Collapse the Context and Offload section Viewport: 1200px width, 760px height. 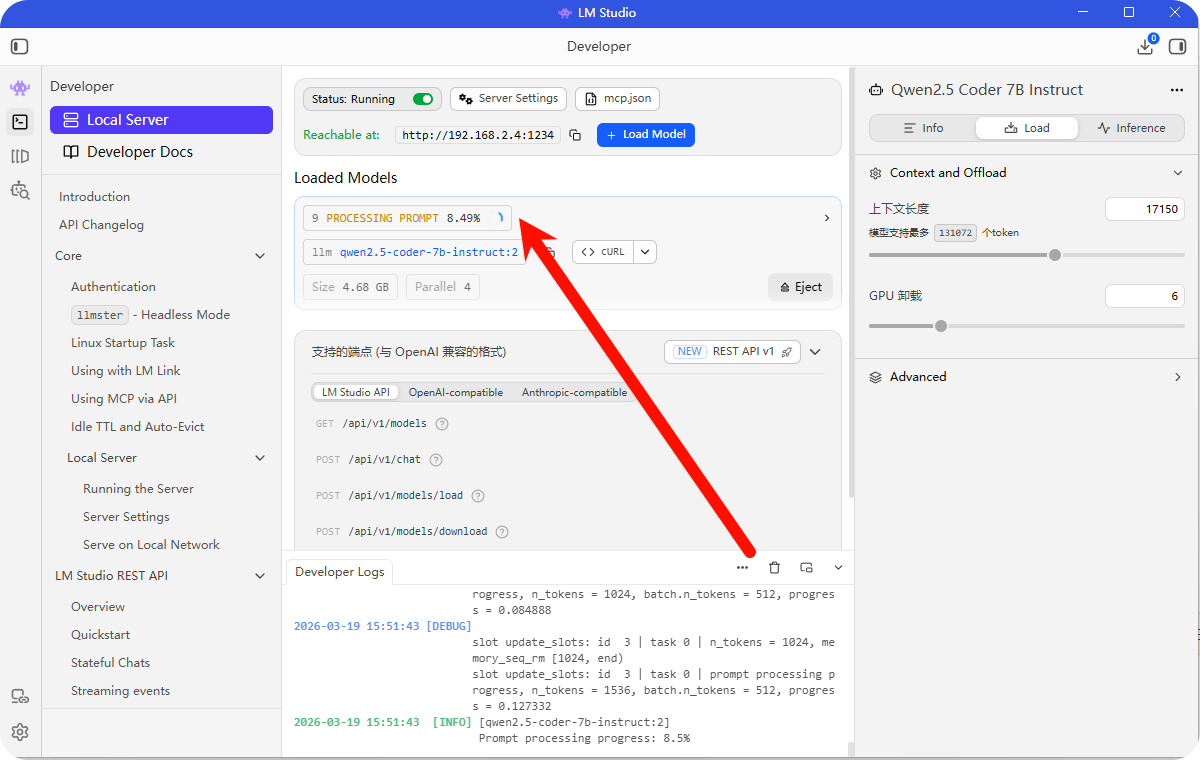pyautogui.click(x=1177, y=173)
